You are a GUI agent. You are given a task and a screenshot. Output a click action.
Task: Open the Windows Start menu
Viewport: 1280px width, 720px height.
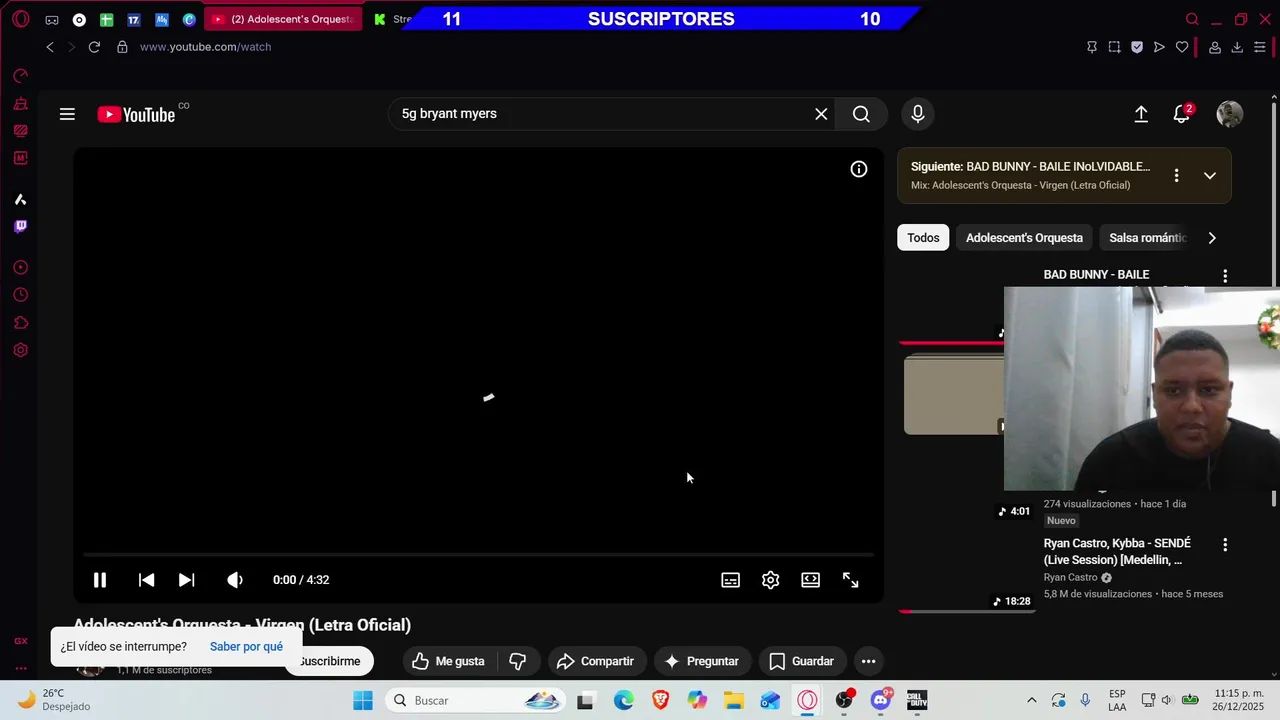coord(363,700)
